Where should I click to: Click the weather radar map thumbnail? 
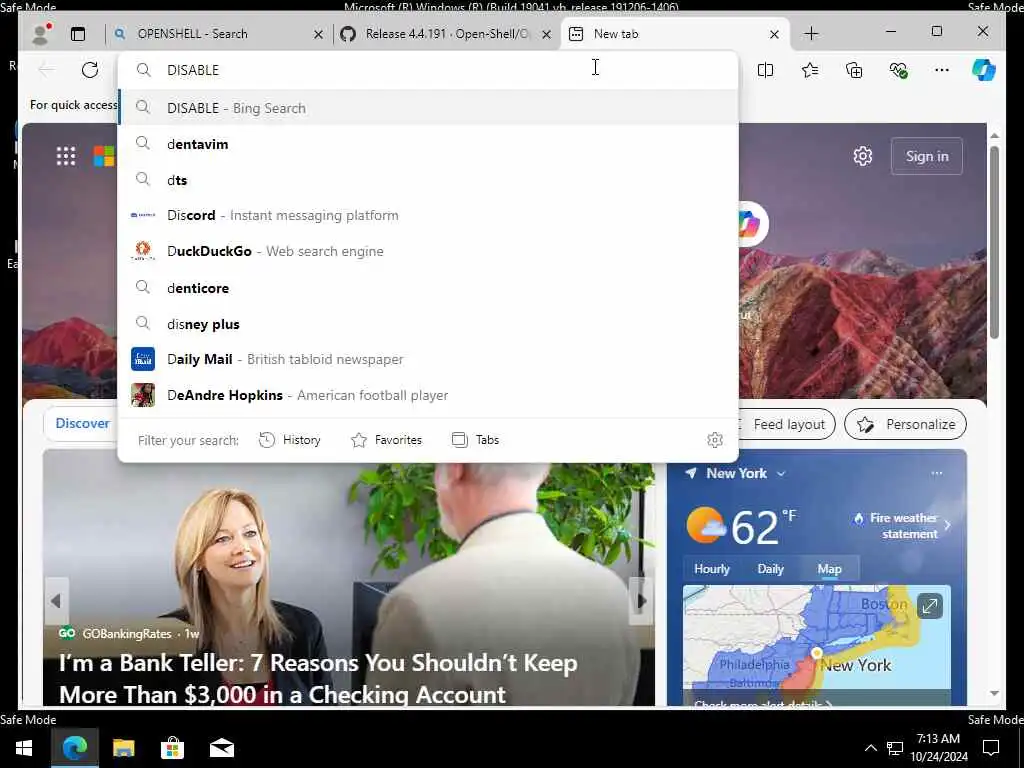coord(816,645)
